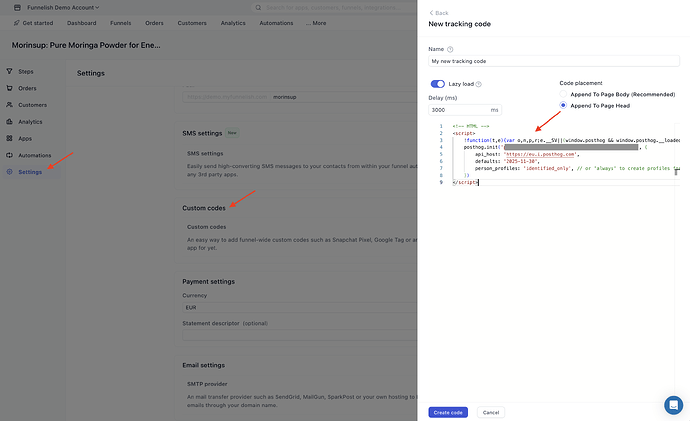Click the Automations icon in left sidebar
Viewport: 690px width, 421px height.
[10, 156]
